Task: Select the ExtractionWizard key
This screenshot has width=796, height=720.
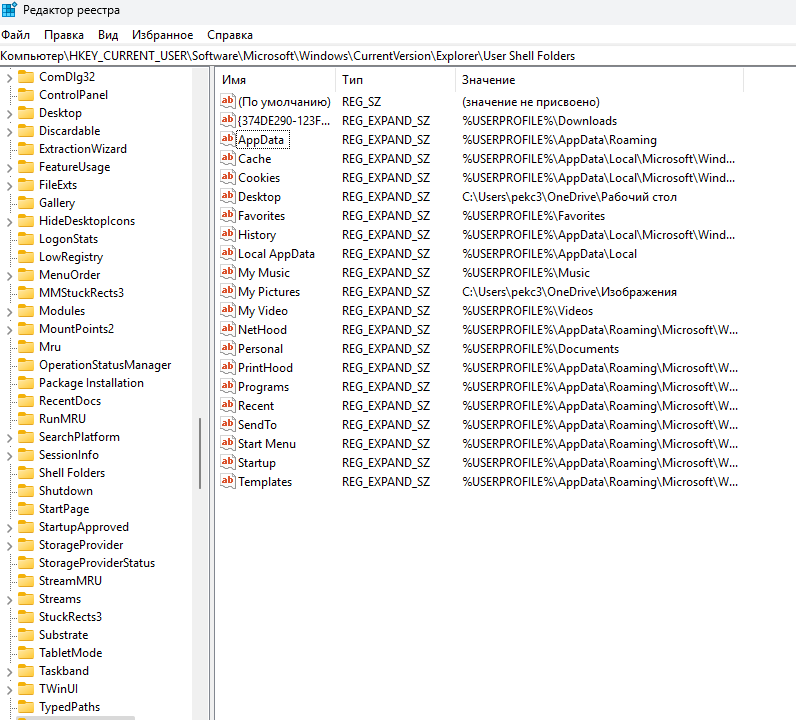Action: click(x=83, y=149)
